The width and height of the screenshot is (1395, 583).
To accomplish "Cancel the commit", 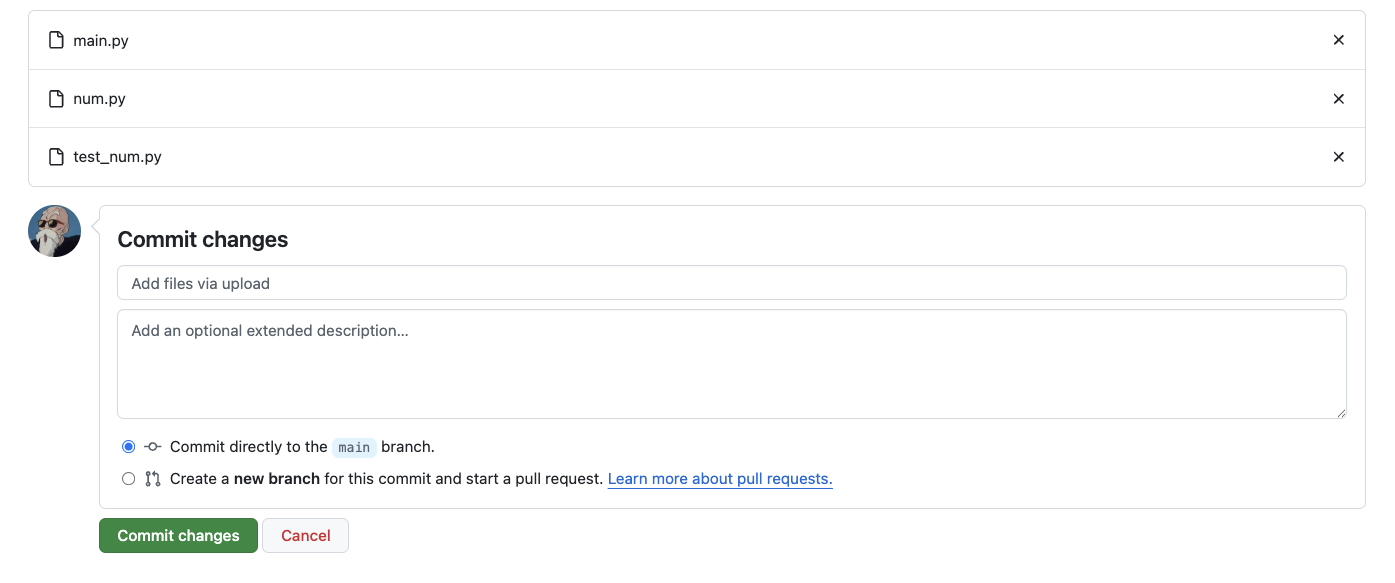I will [x=305, y=536].
